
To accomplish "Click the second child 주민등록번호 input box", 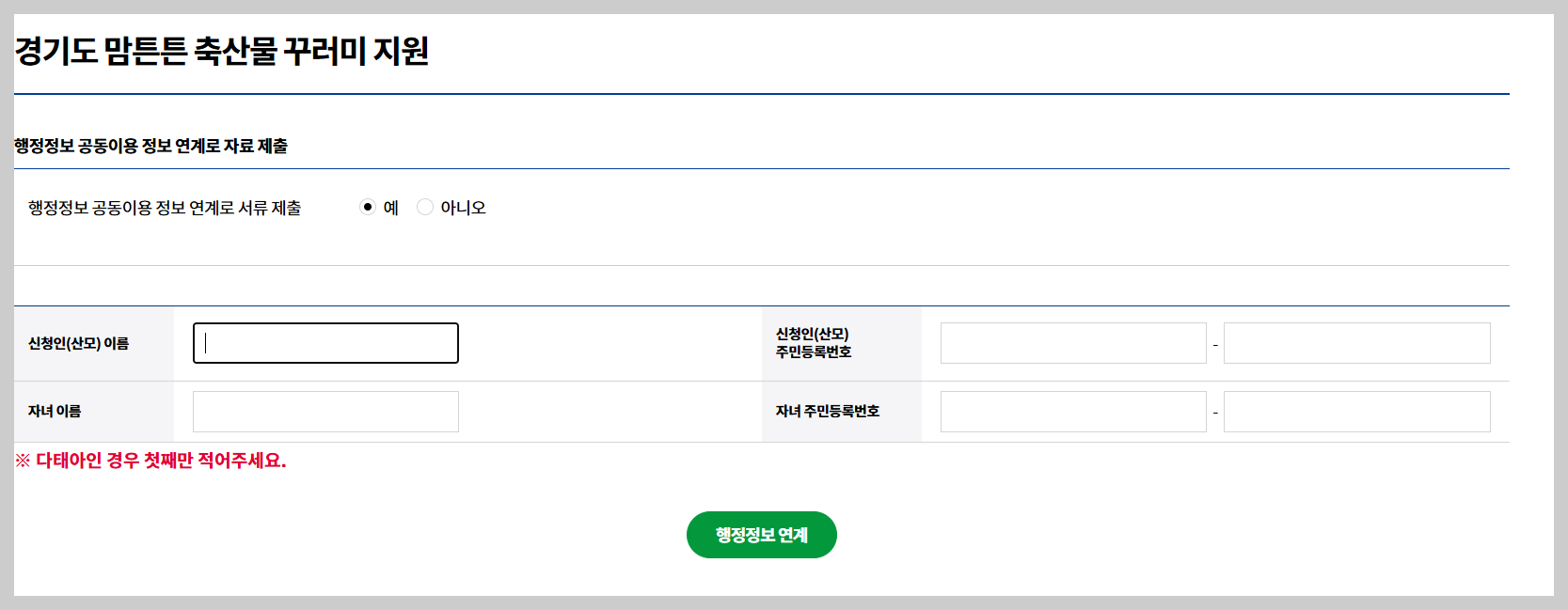I will click(1356, 411).
